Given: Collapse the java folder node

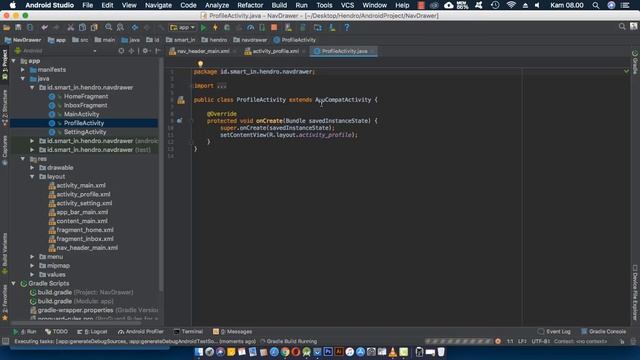Looking at the screenshot, I should 23,79.
